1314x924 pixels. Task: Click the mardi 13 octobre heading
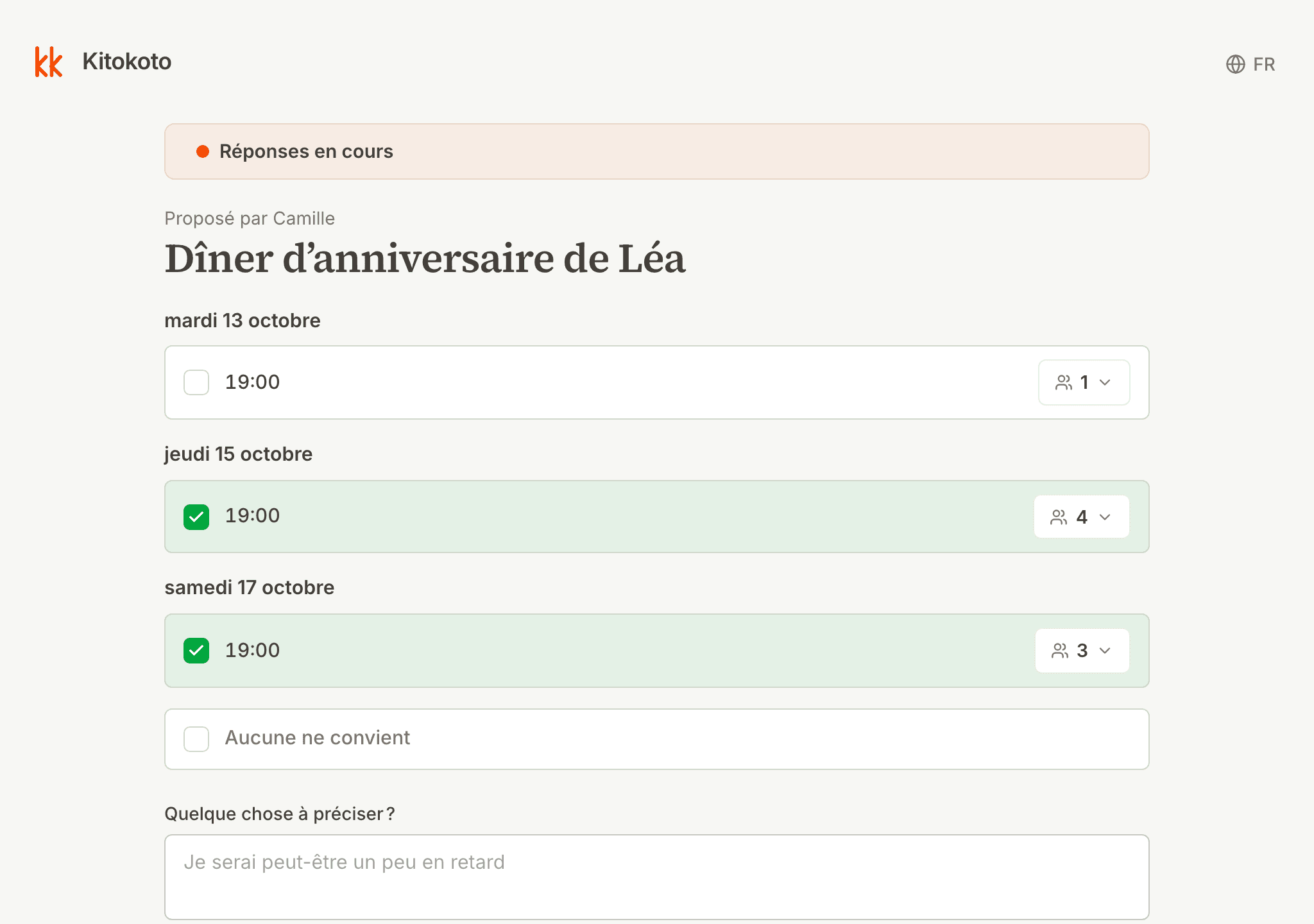pyautogui.click(x=243, y=320)
